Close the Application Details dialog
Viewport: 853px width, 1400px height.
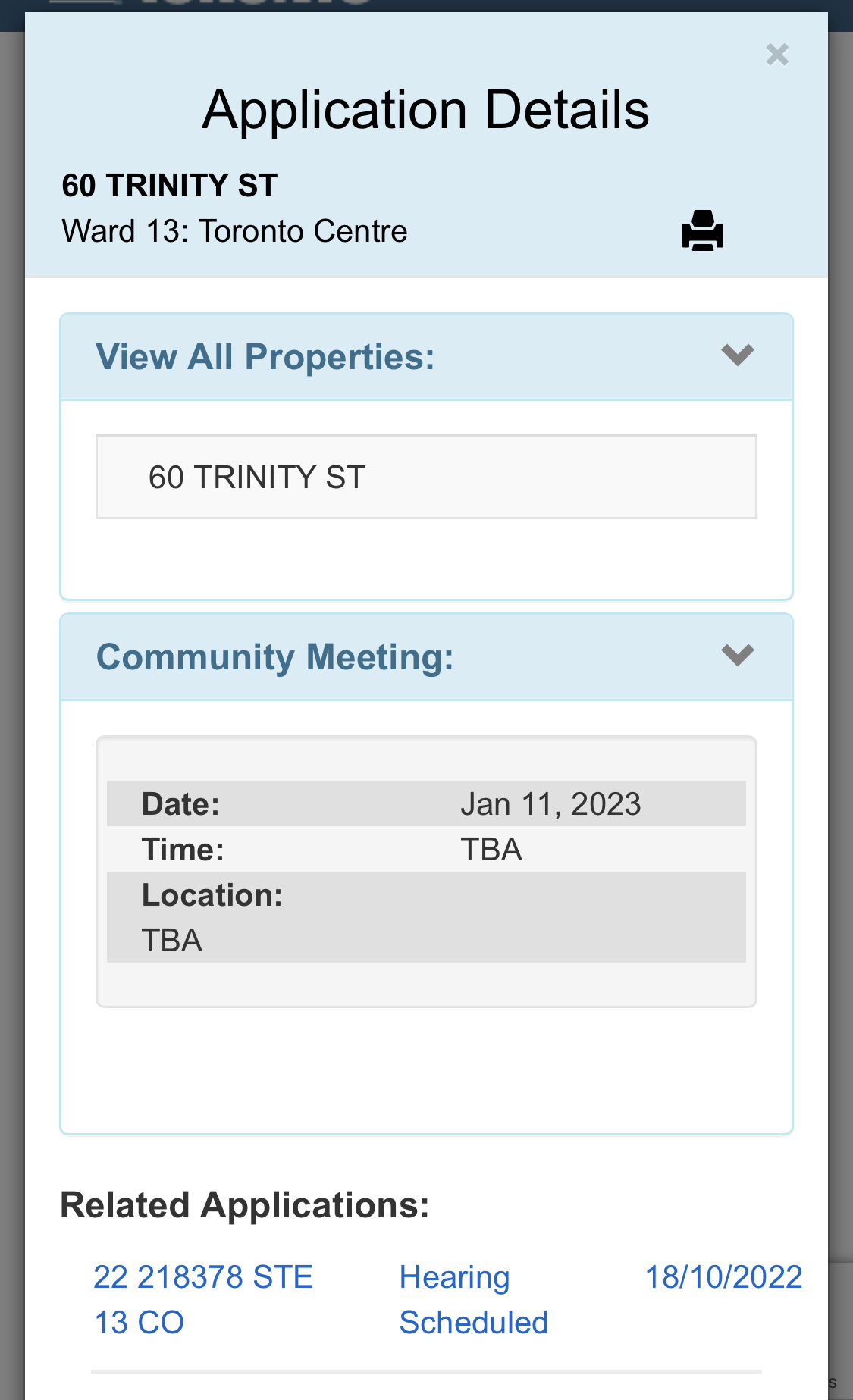pos(777,55)
